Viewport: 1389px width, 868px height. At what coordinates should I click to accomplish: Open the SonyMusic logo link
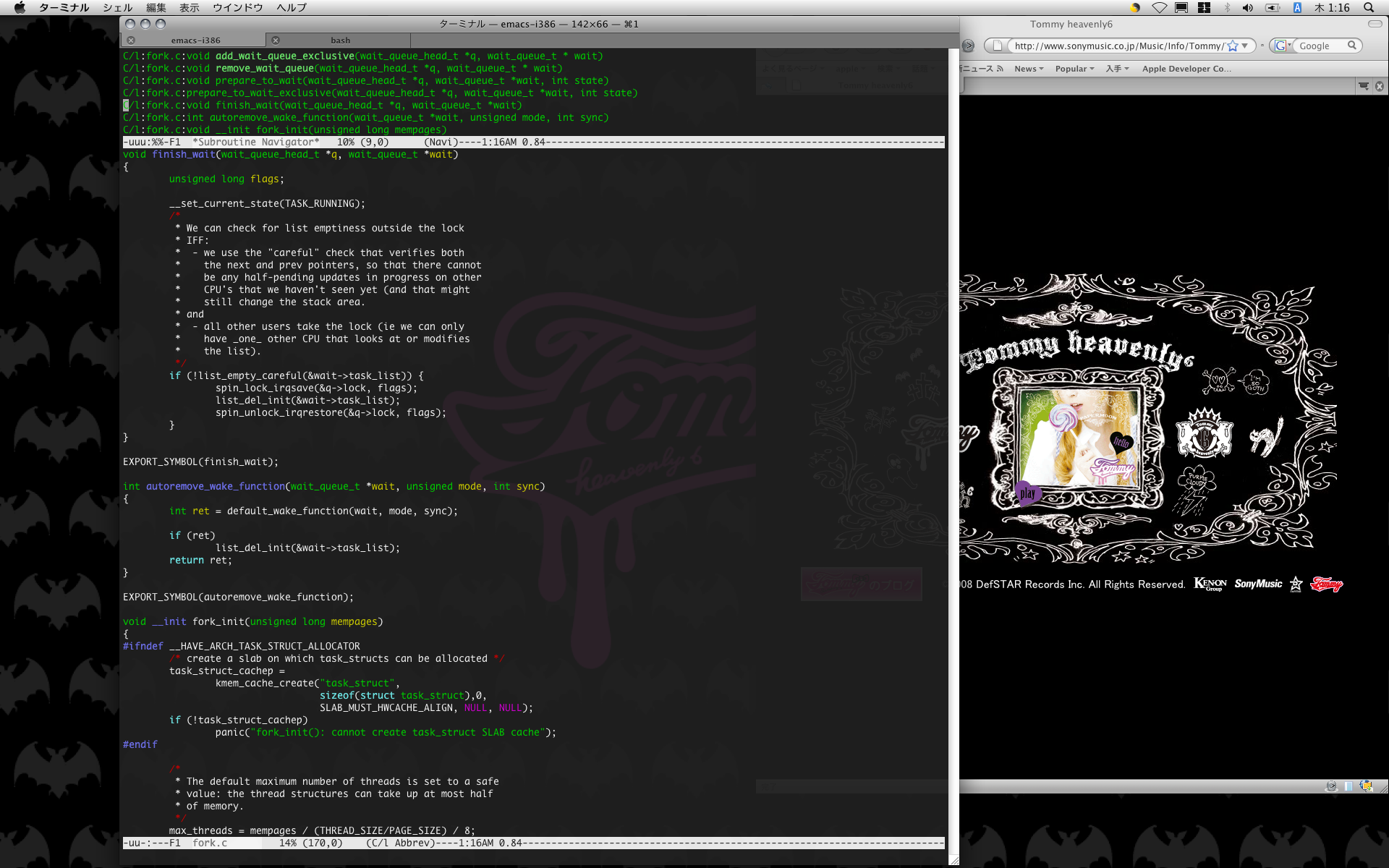1258,584
